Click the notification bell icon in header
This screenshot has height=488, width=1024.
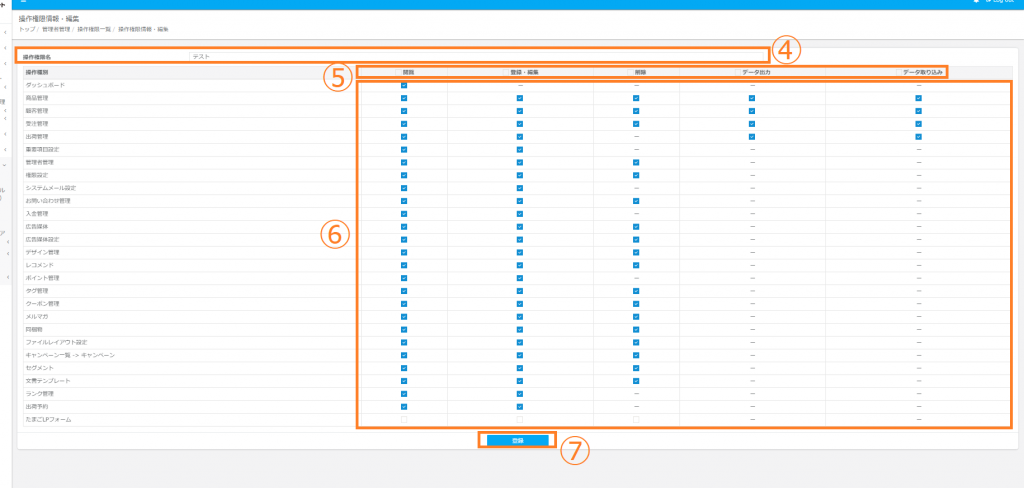[976, 2]
